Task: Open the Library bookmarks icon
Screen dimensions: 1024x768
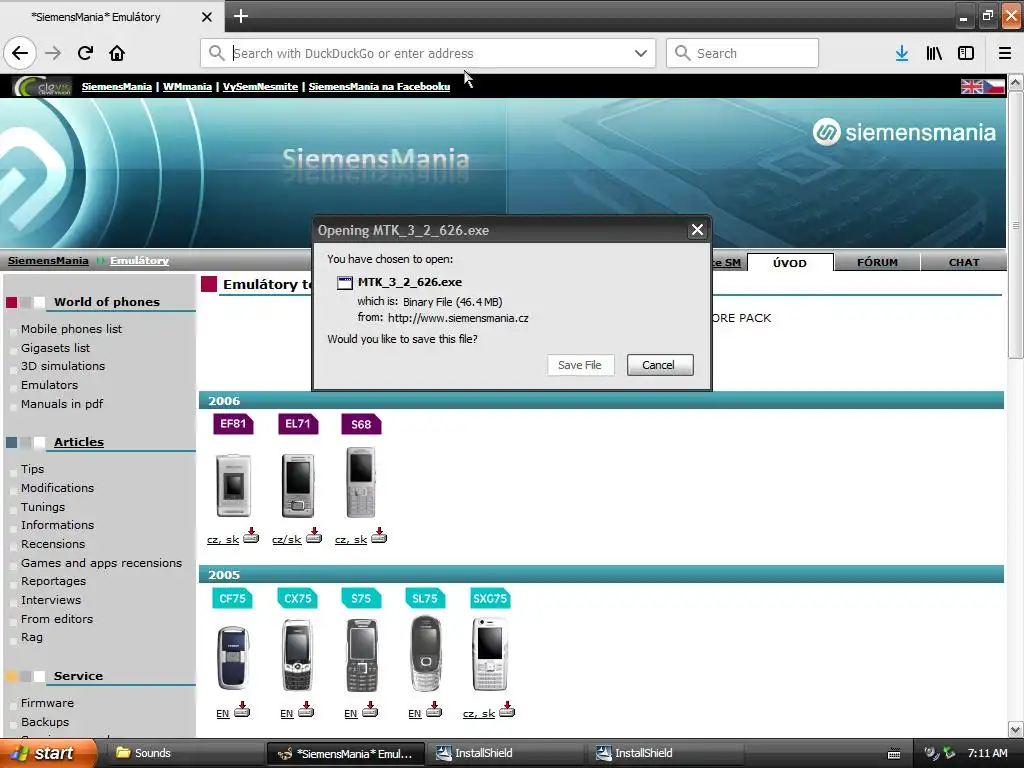Action: [x=934, y=53]
